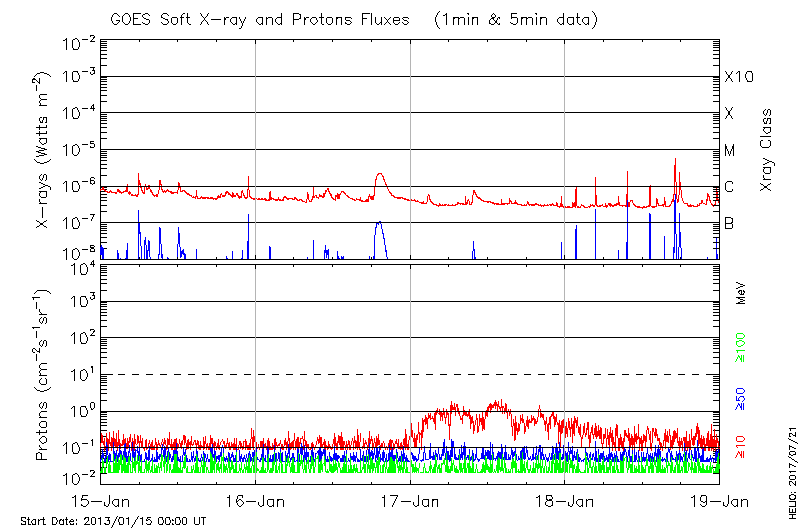The height and width of the screenshot is (530, 800).
Task: Click the C class label on the right axis
Action: (x=729, y=187)
